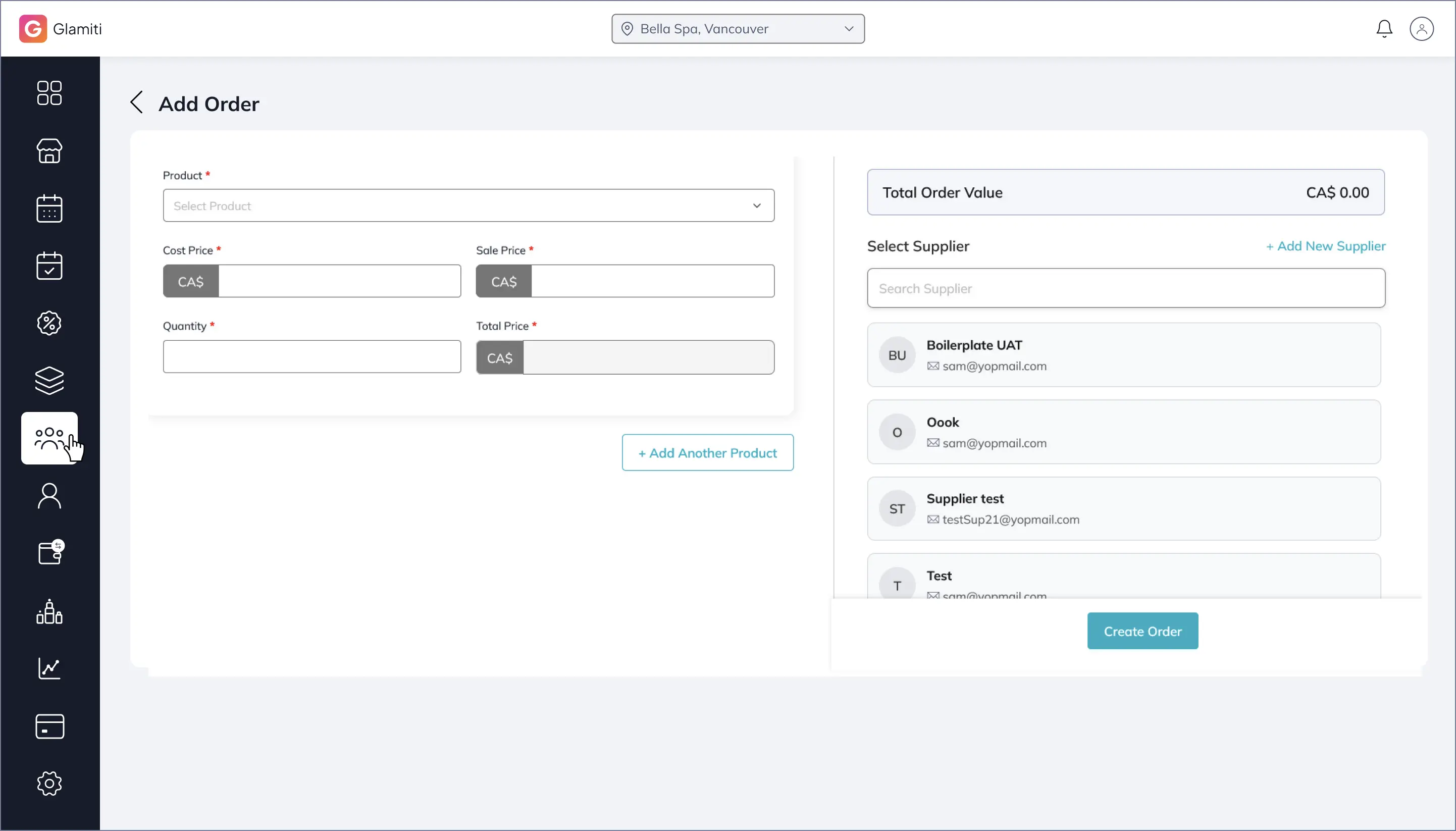Open settings gear icon in sidebar
The height and width of the screenshot is (831, 1456).
pyautogui.click(x=49, y=784)
